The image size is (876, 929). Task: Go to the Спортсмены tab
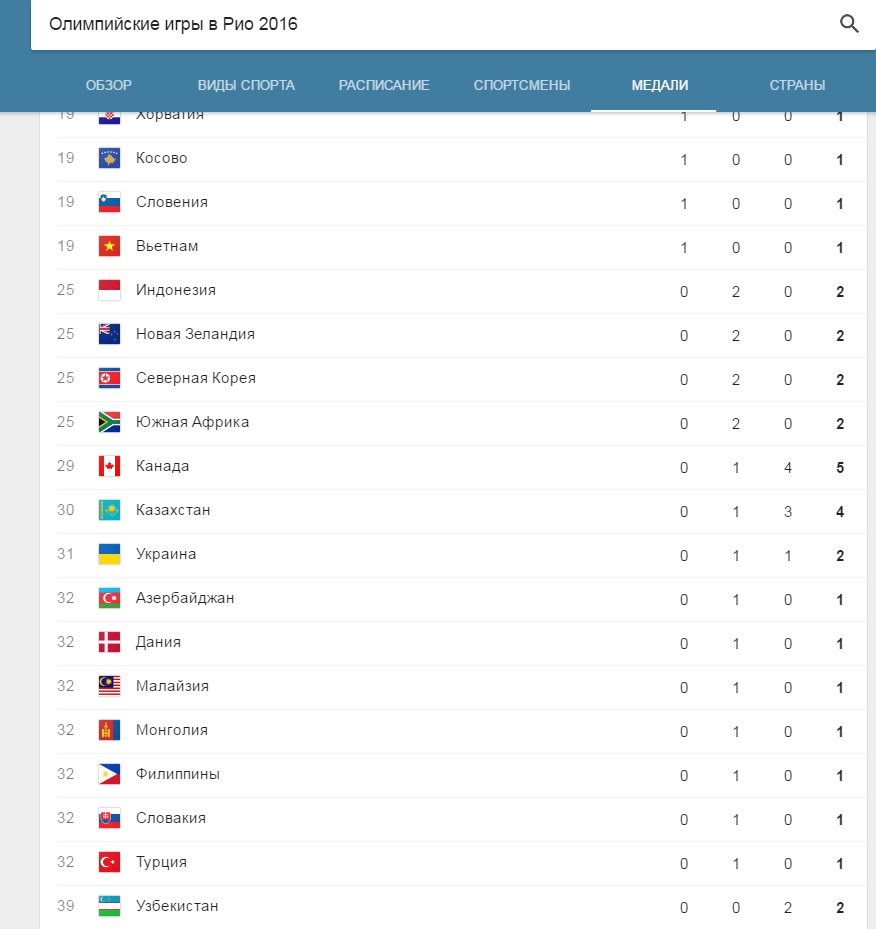coord(522,85)
